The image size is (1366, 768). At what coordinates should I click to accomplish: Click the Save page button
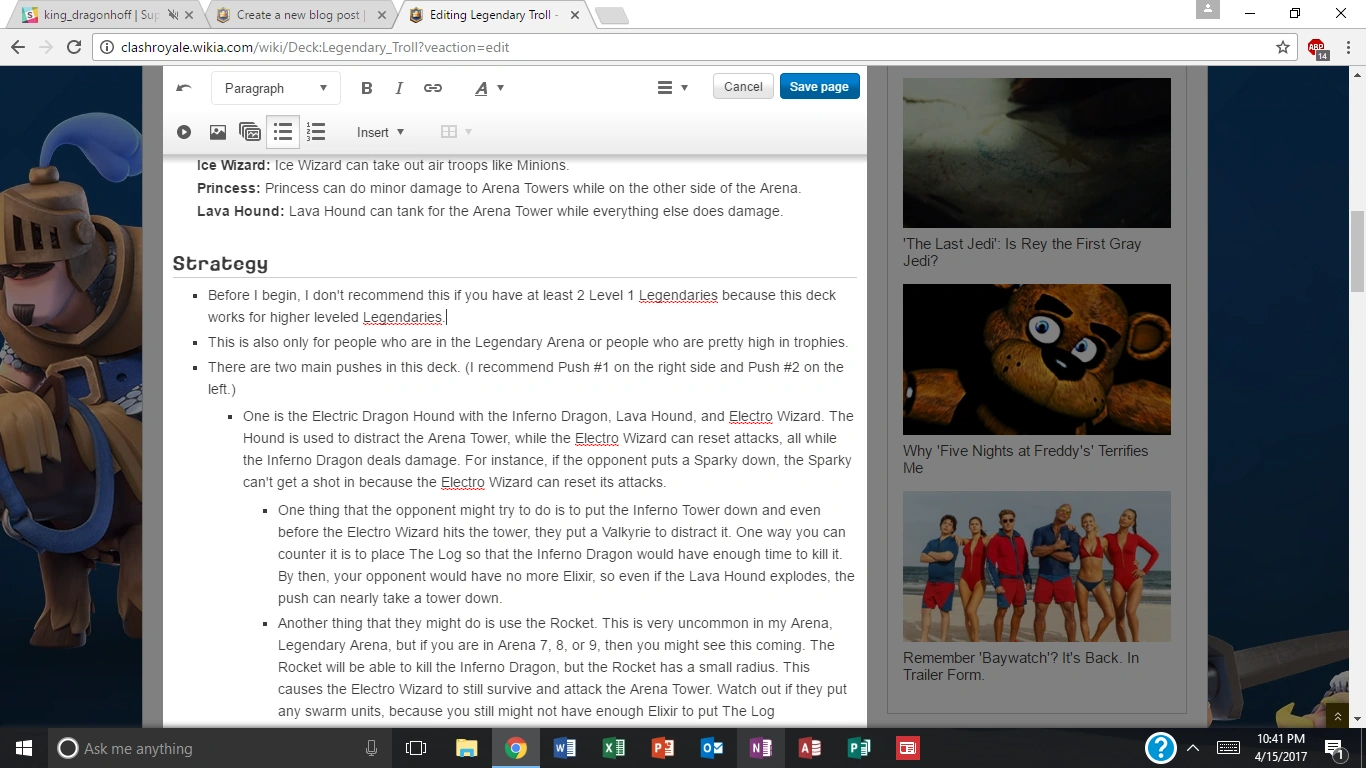(819, 87)
